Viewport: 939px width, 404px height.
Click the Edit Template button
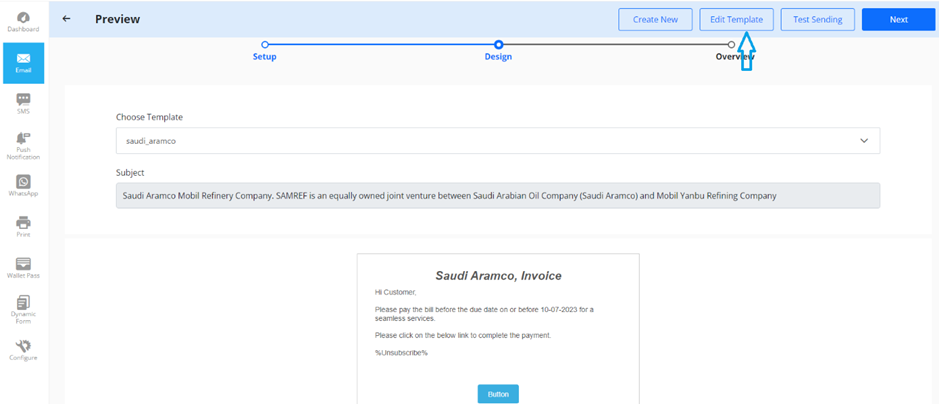tap(736, 19)
